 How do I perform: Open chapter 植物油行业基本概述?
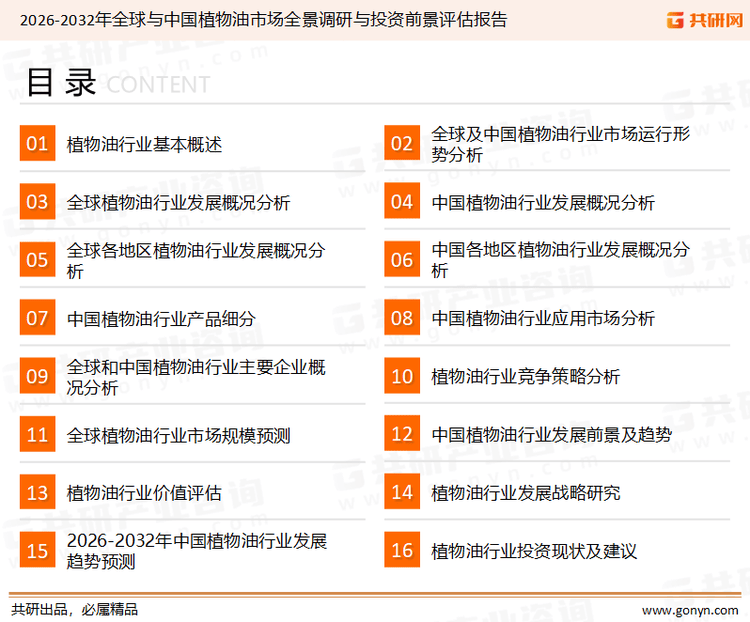(144, 144)
